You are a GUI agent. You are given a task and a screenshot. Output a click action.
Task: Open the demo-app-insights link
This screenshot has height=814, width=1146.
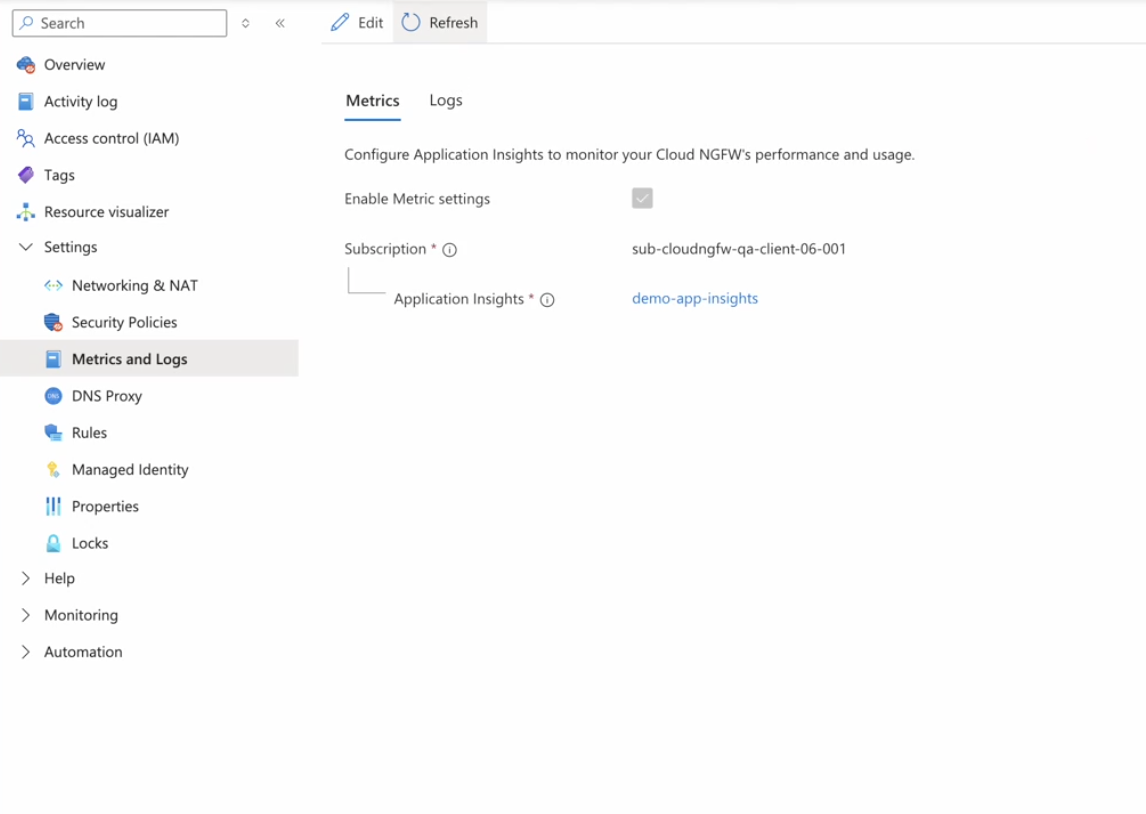pos(695,298)
